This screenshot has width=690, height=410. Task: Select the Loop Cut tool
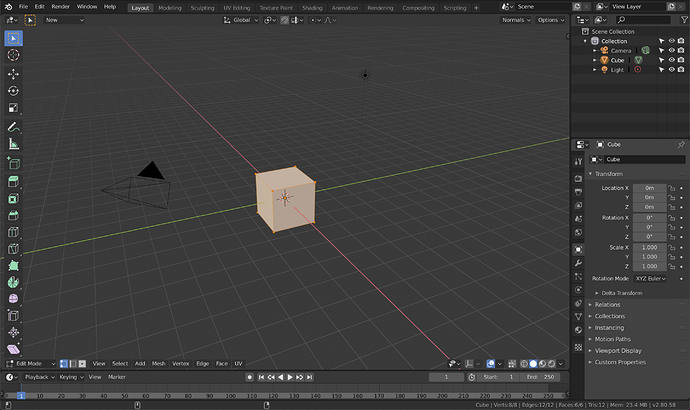[14, 232]
